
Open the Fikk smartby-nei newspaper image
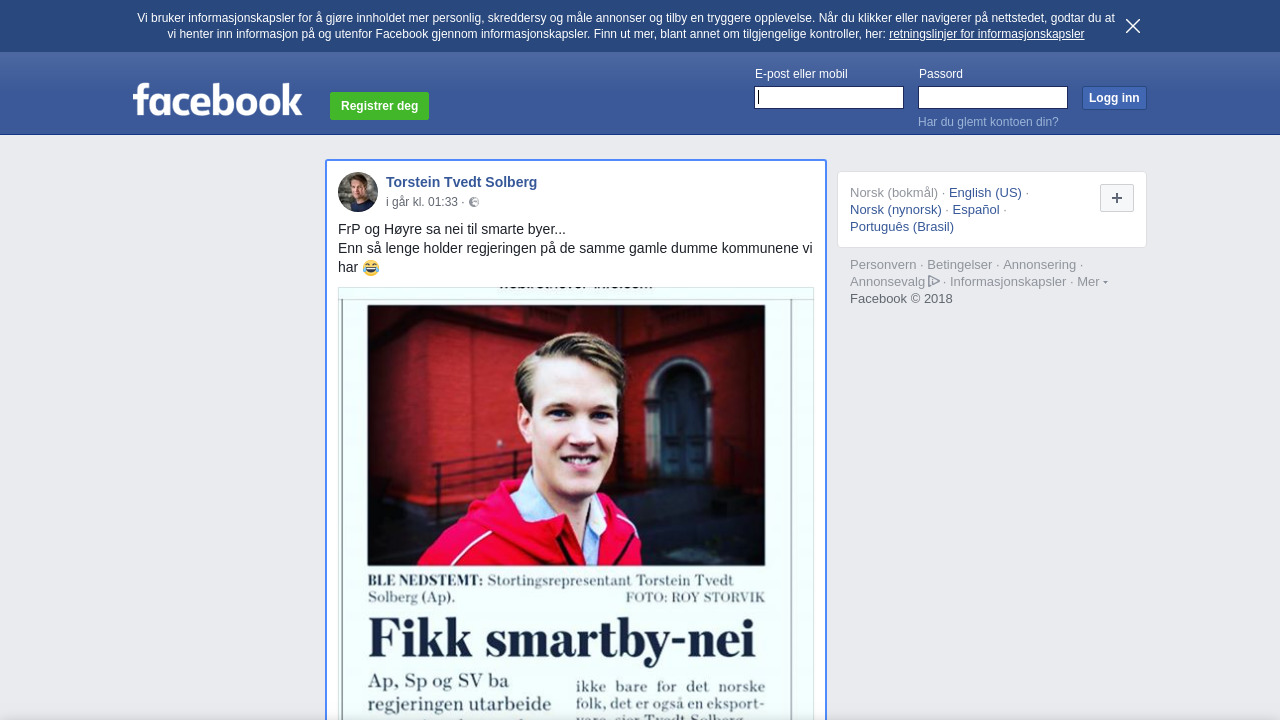coord(576,503)
